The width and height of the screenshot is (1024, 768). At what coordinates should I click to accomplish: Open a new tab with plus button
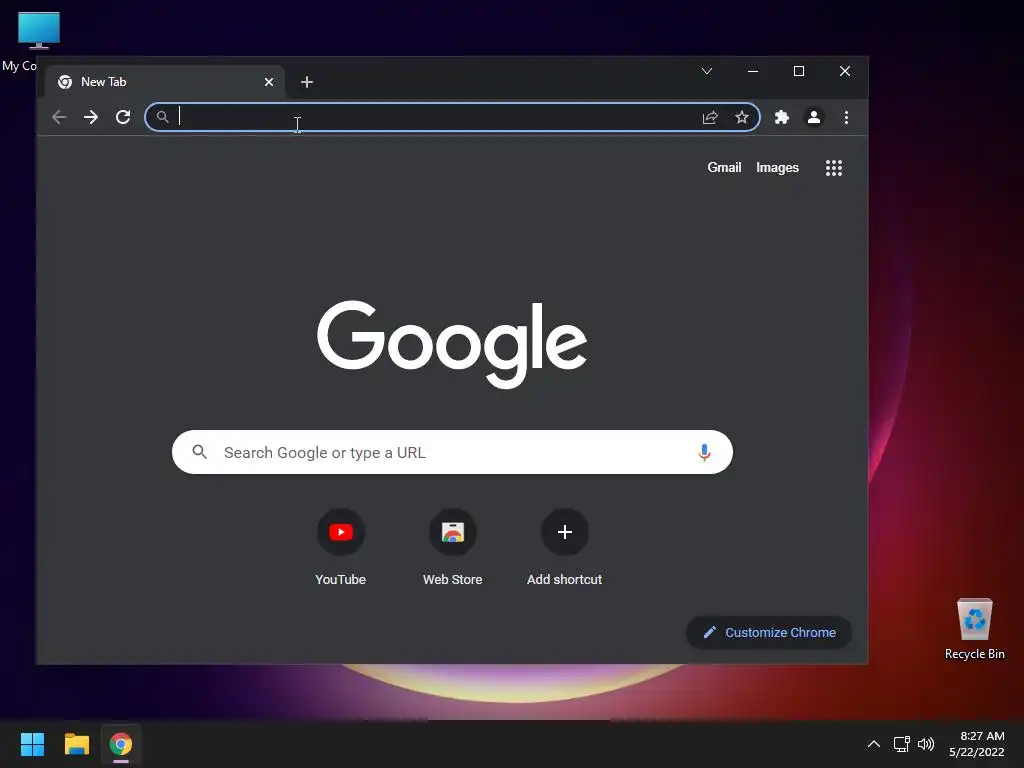pos(307,82)
